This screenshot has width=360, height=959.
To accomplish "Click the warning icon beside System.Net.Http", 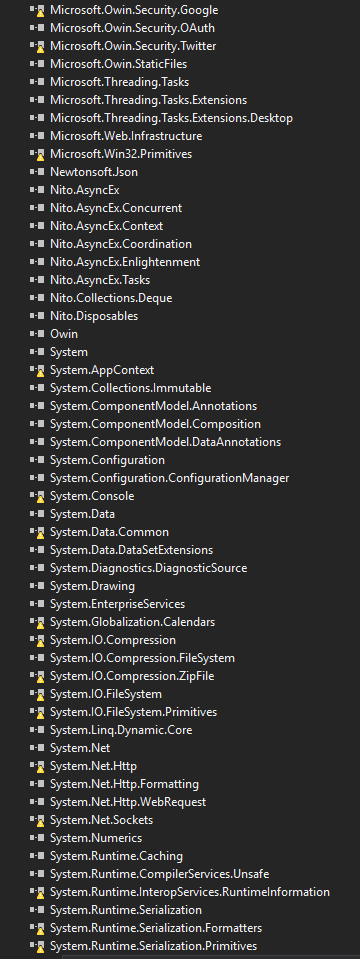I will point(37,766).
